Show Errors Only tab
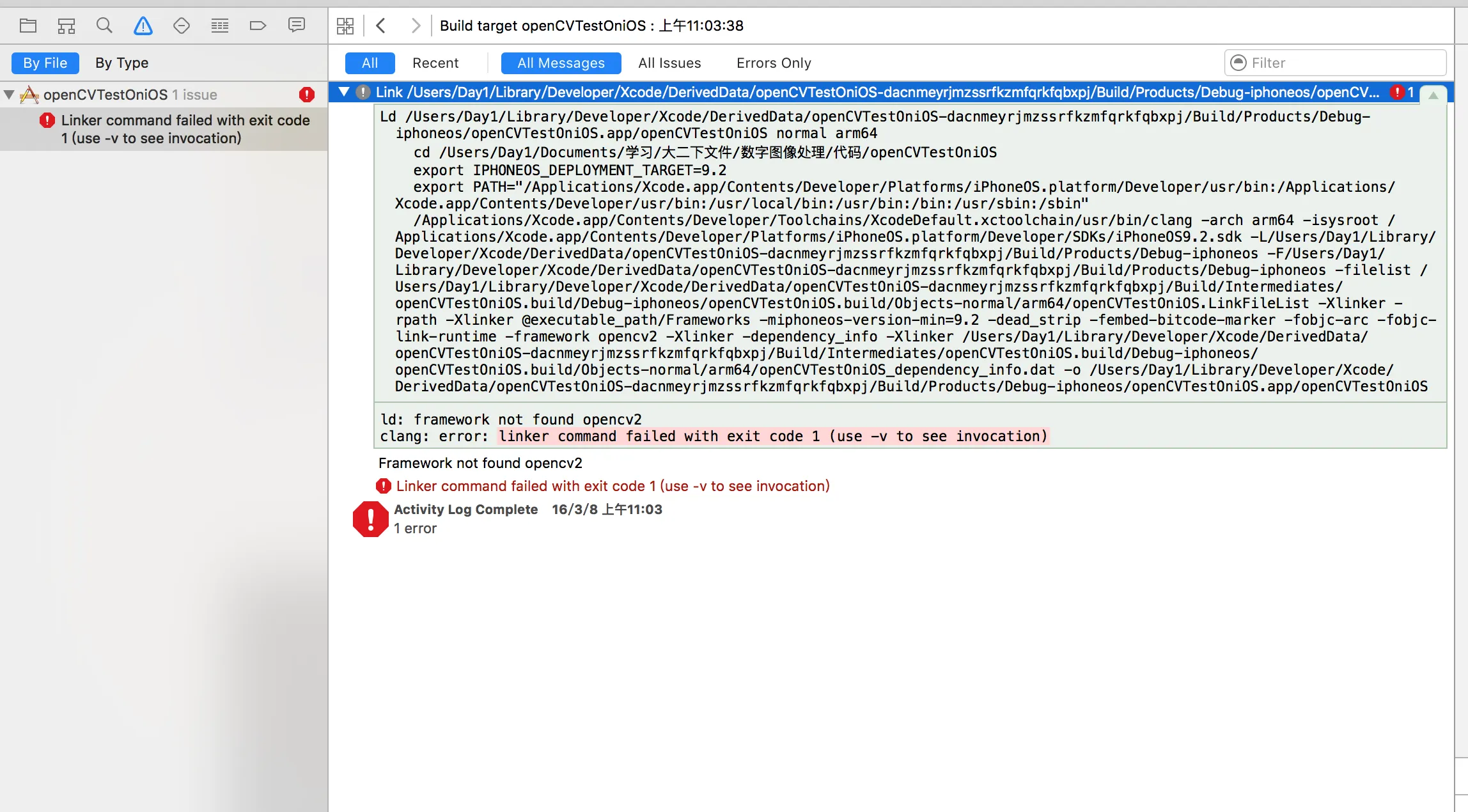Screen dimensions: 1468x812 coord(774,63)
